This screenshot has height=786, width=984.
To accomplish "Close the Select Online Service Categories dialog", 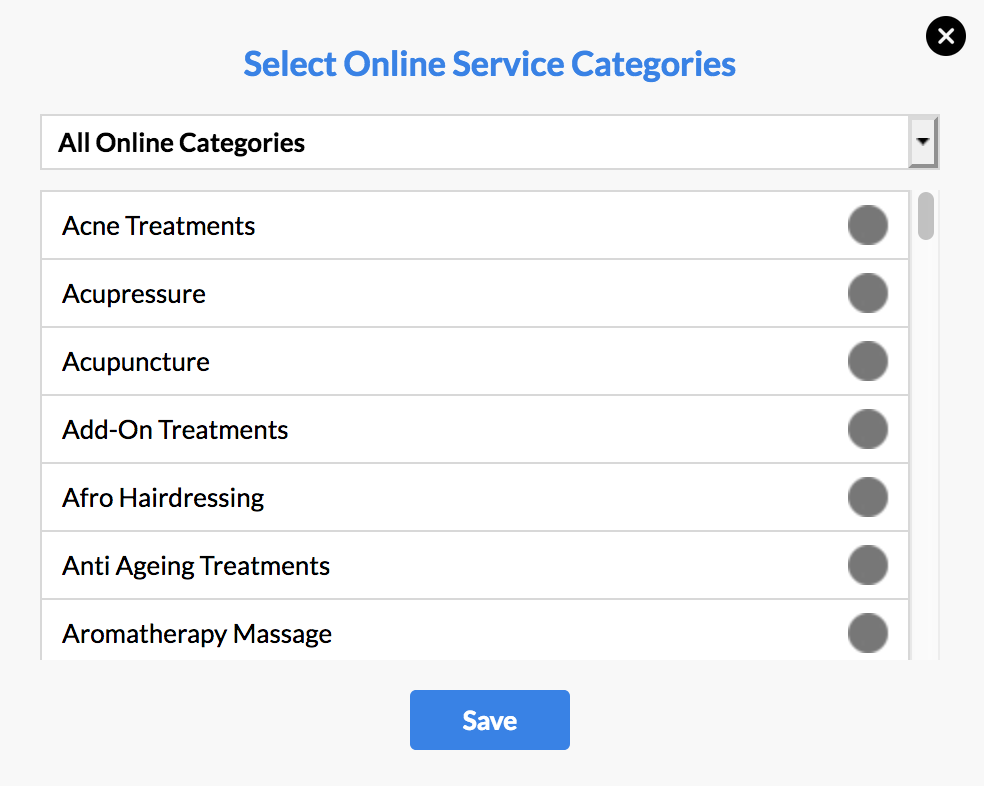I will point(945,37).
